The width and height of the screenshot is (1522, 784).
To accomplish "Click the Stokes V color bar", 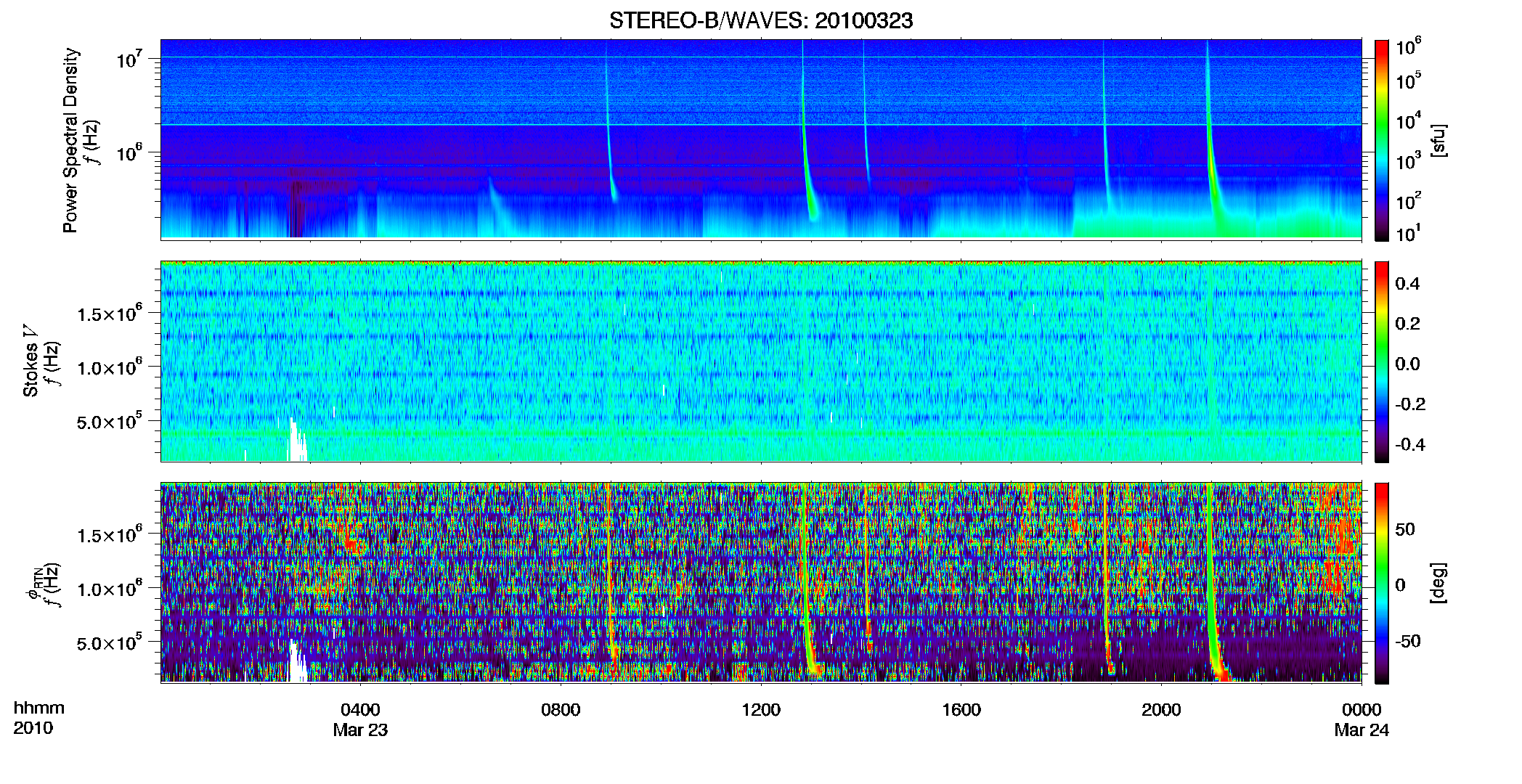I will (1382, 362).
